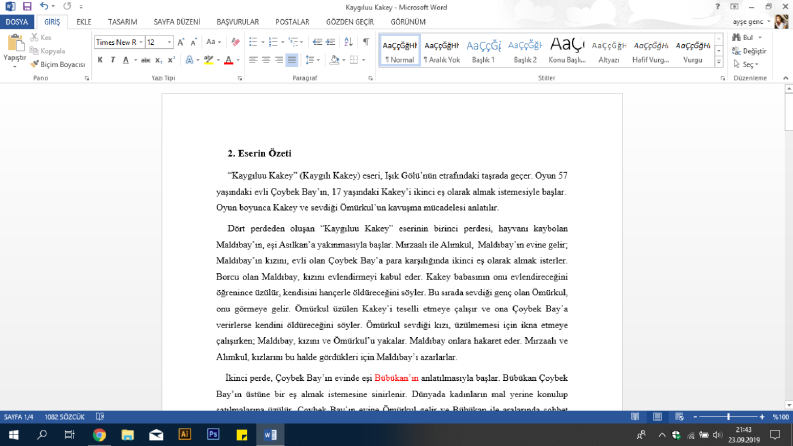The image size is (793, 446).
Task: Shrink font size with the smaller A icon
Action: pyautogui.click(x=194, y=42)
